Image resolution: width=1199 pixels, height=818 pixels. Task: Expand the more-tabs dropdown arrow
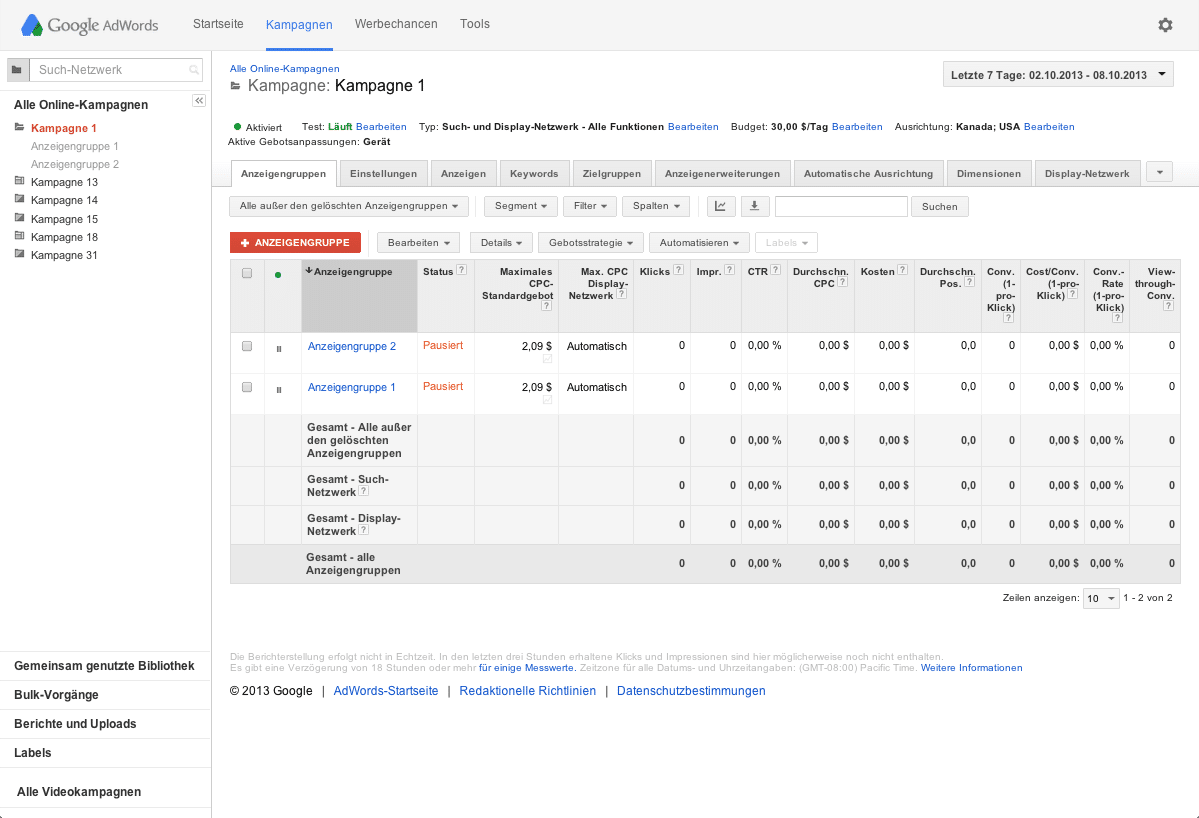coord(1159,173)
